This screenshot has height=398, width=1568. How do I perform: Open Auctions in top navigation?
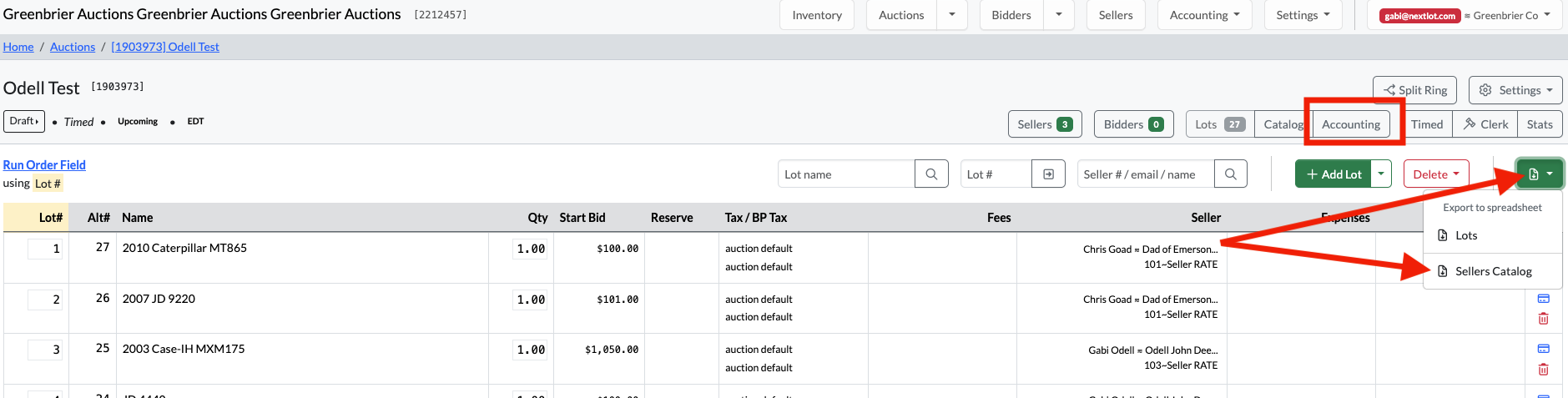click(x=901, y=15)
